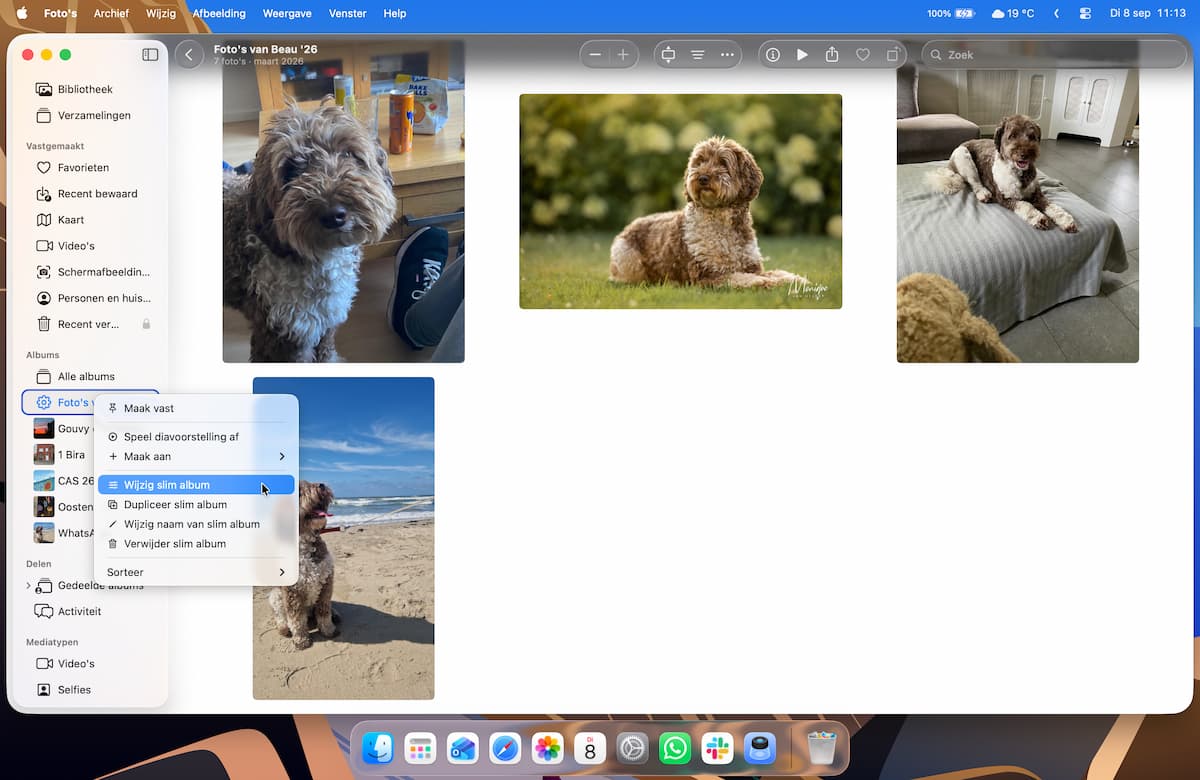
Task: Open the Sorteer submenu
Action: [196, 572]
